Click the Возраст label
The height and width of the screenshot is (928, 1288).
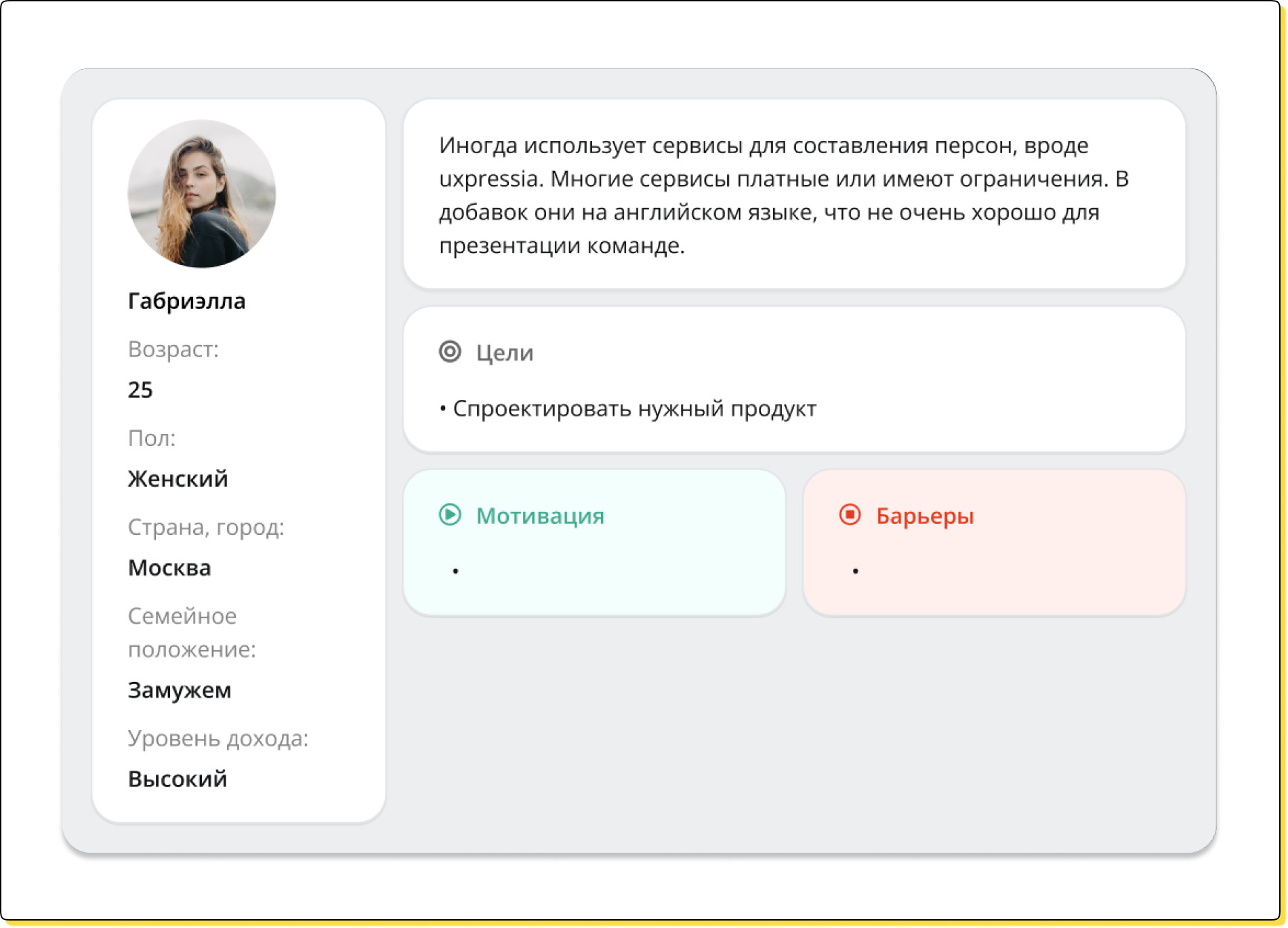173,349
